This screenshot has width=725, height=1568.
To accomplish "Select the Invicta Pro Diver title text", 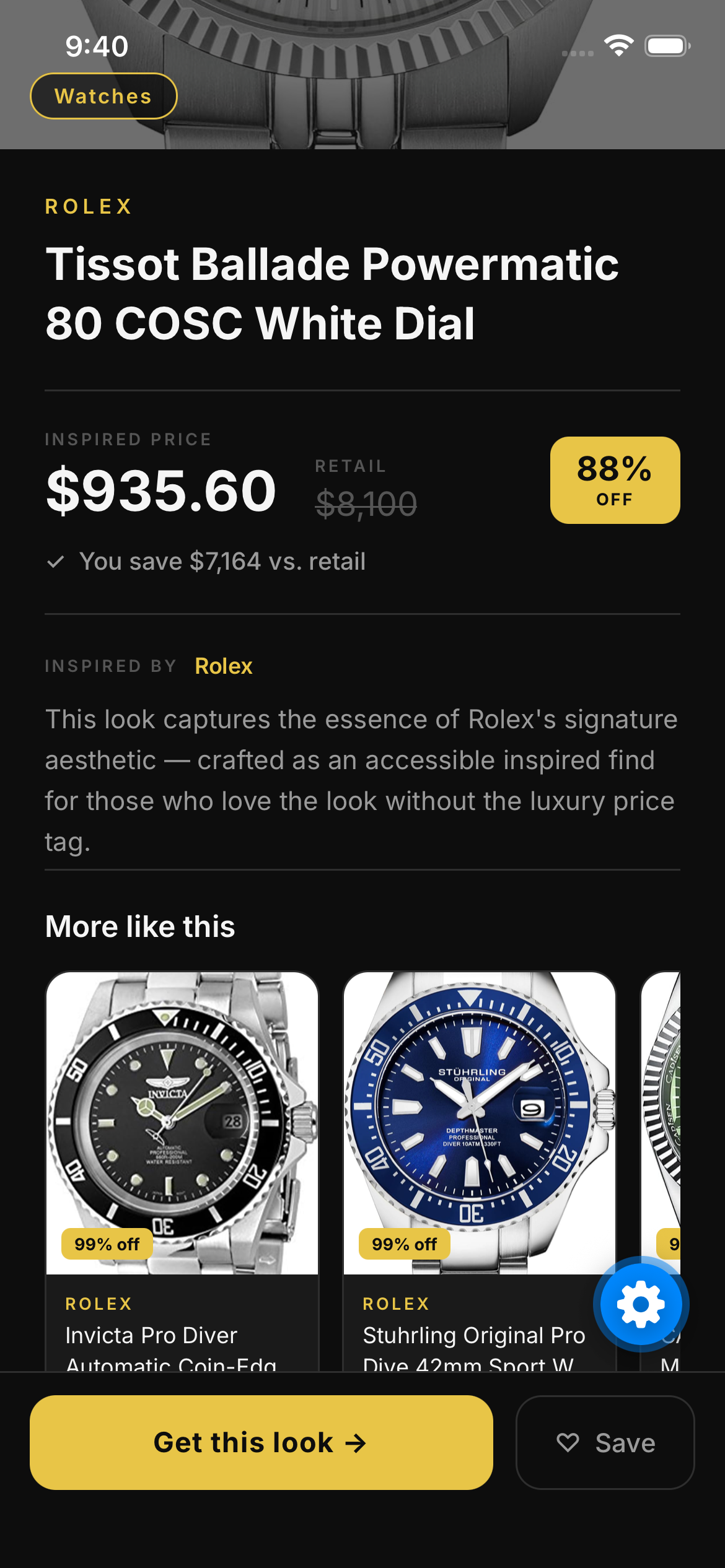I will point(152,1336).
